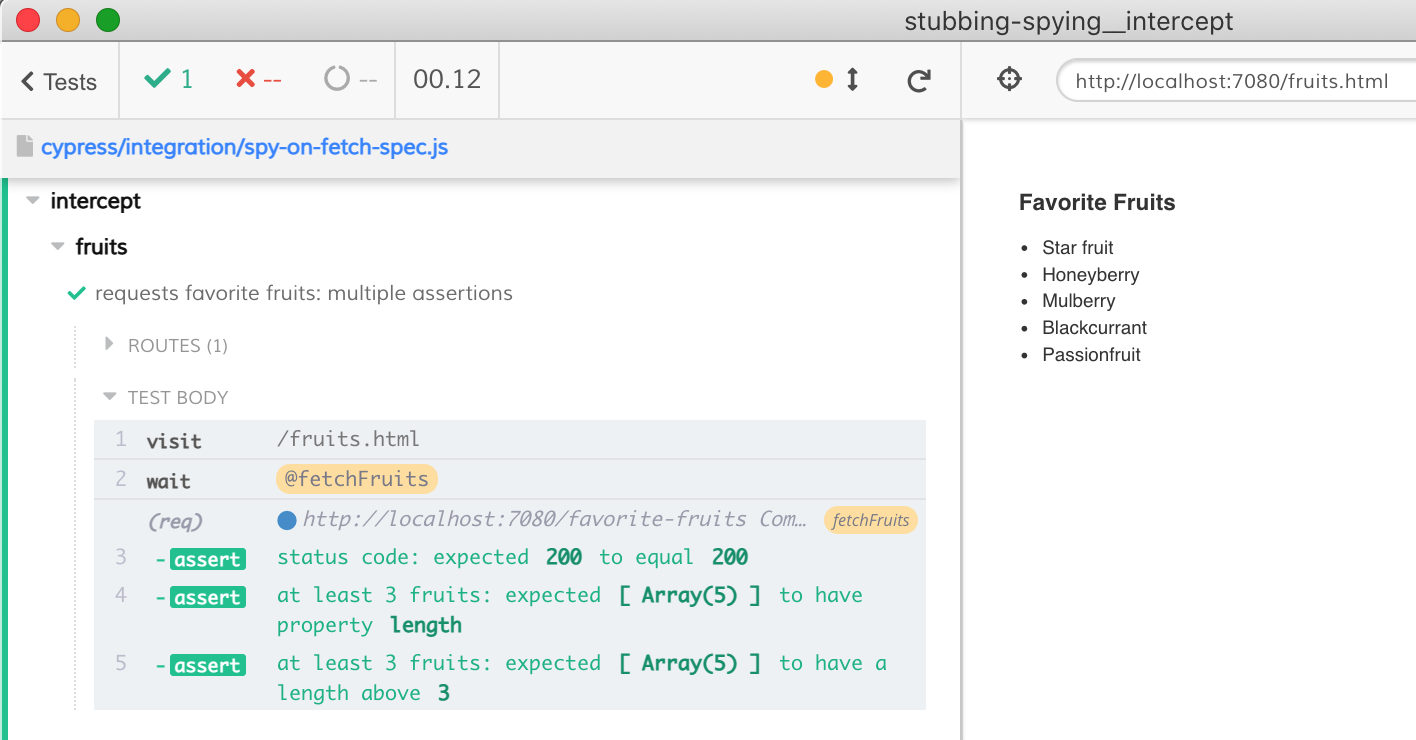
Task: Select the status code 200 assertion
Action: (x=510, y=558)
